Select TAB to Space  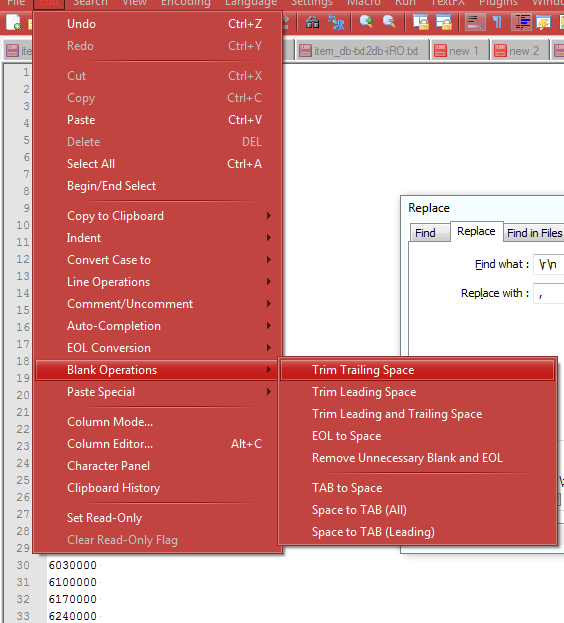(x=417, y=488)
